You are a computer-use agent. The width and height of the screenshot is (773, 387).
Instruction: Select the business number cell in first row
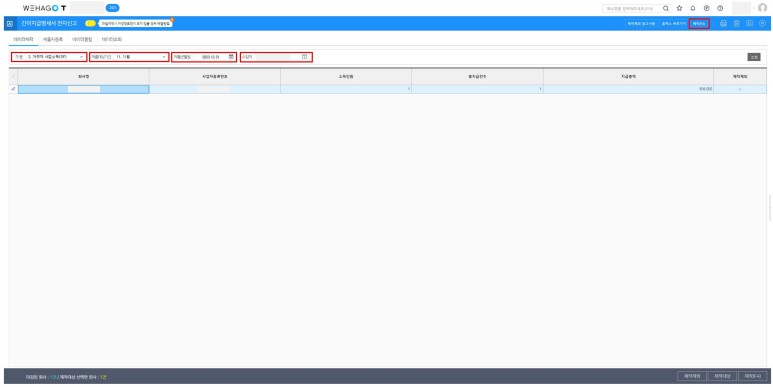tap(215, 89)
